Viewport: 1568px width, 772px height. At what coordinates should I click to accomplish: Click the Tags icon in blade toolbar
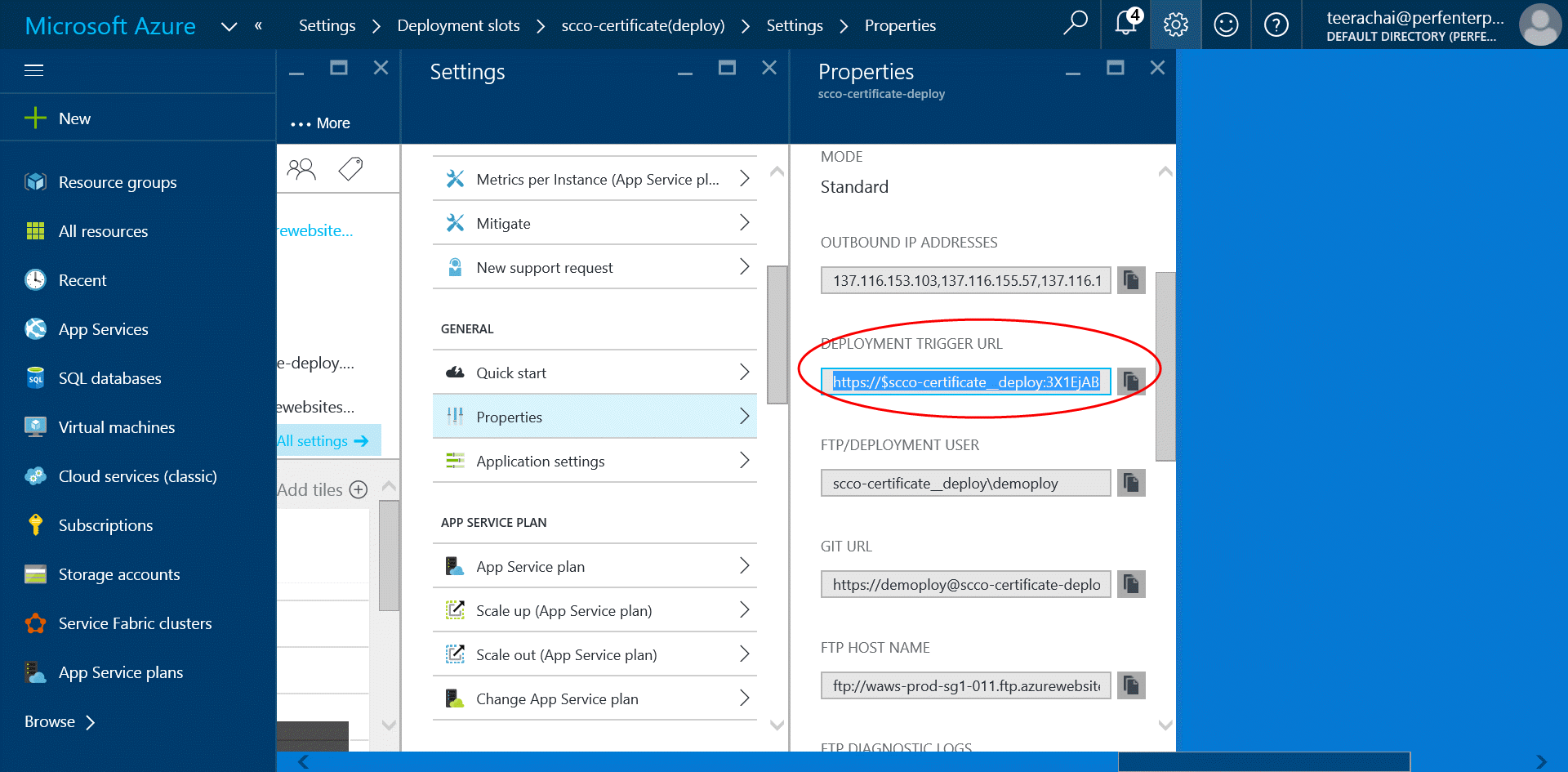coord(350,169)
